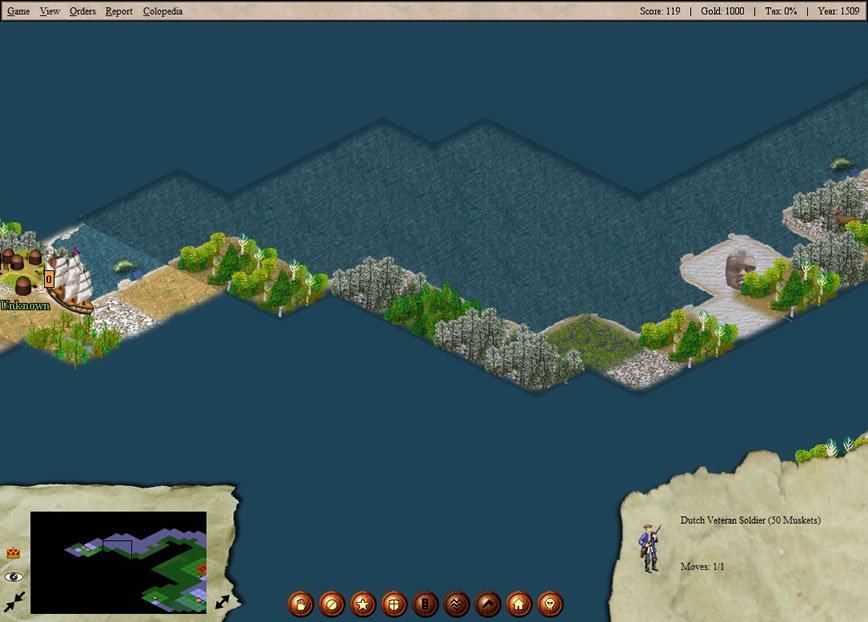The width and height of the screenshot is (868, 622).
Task: Click the fish resource beside the ship
Action: 126,267
